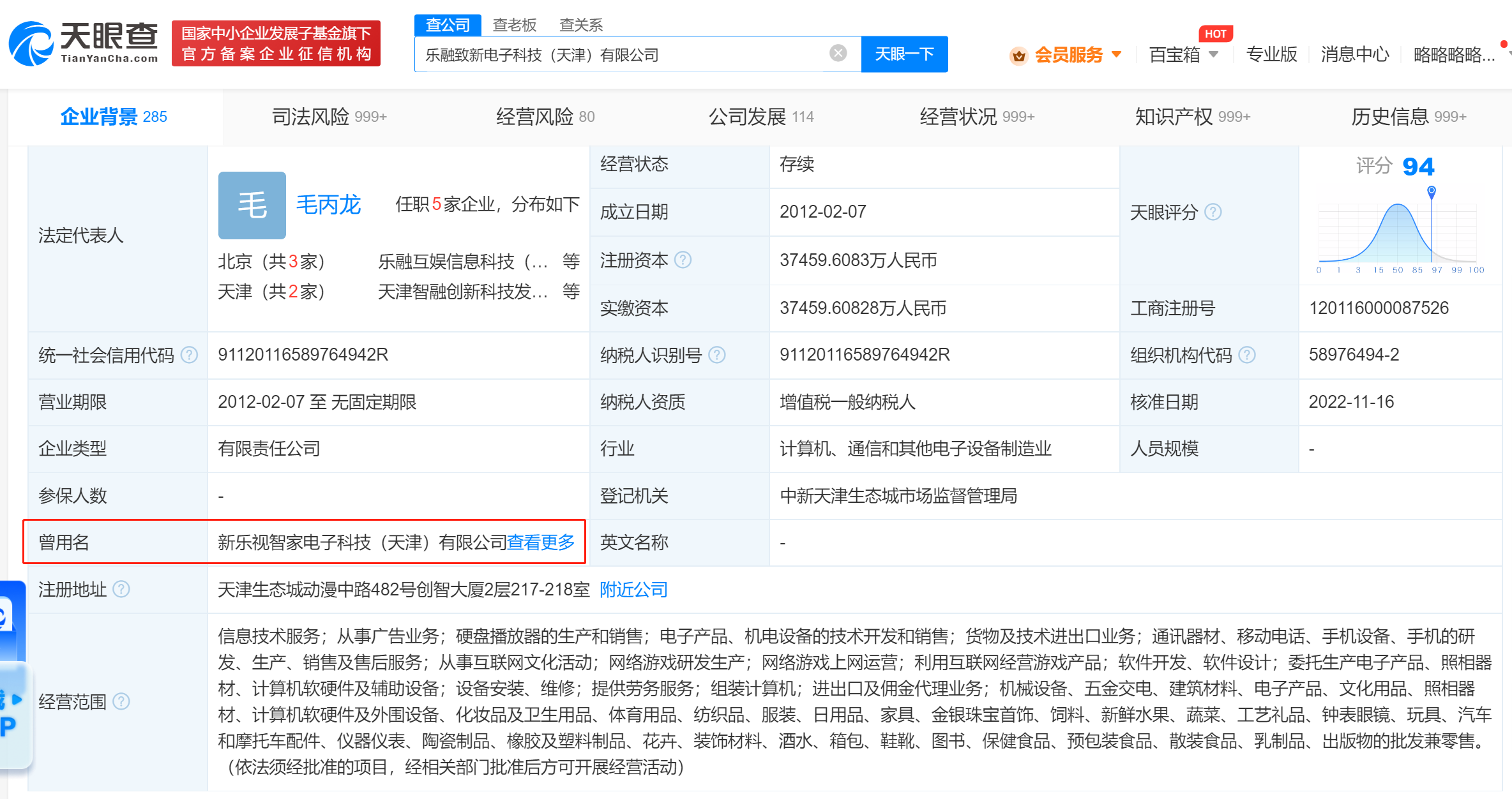Click 天津智融创新科技发 company entry
1512x799 pixels.
pyautogui.click(x=463, y=292)
